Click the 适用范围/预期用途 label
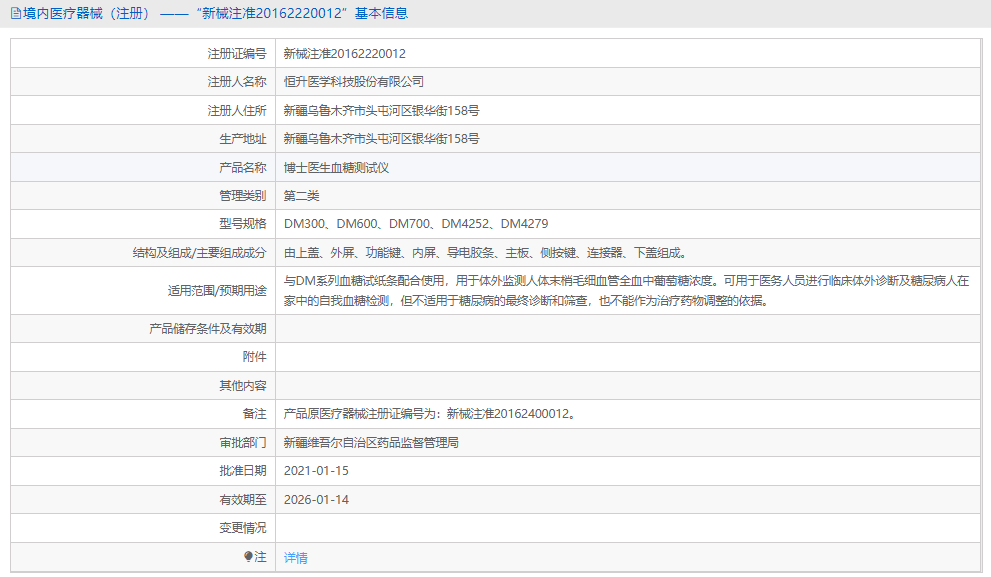 [x=217, y=291]
